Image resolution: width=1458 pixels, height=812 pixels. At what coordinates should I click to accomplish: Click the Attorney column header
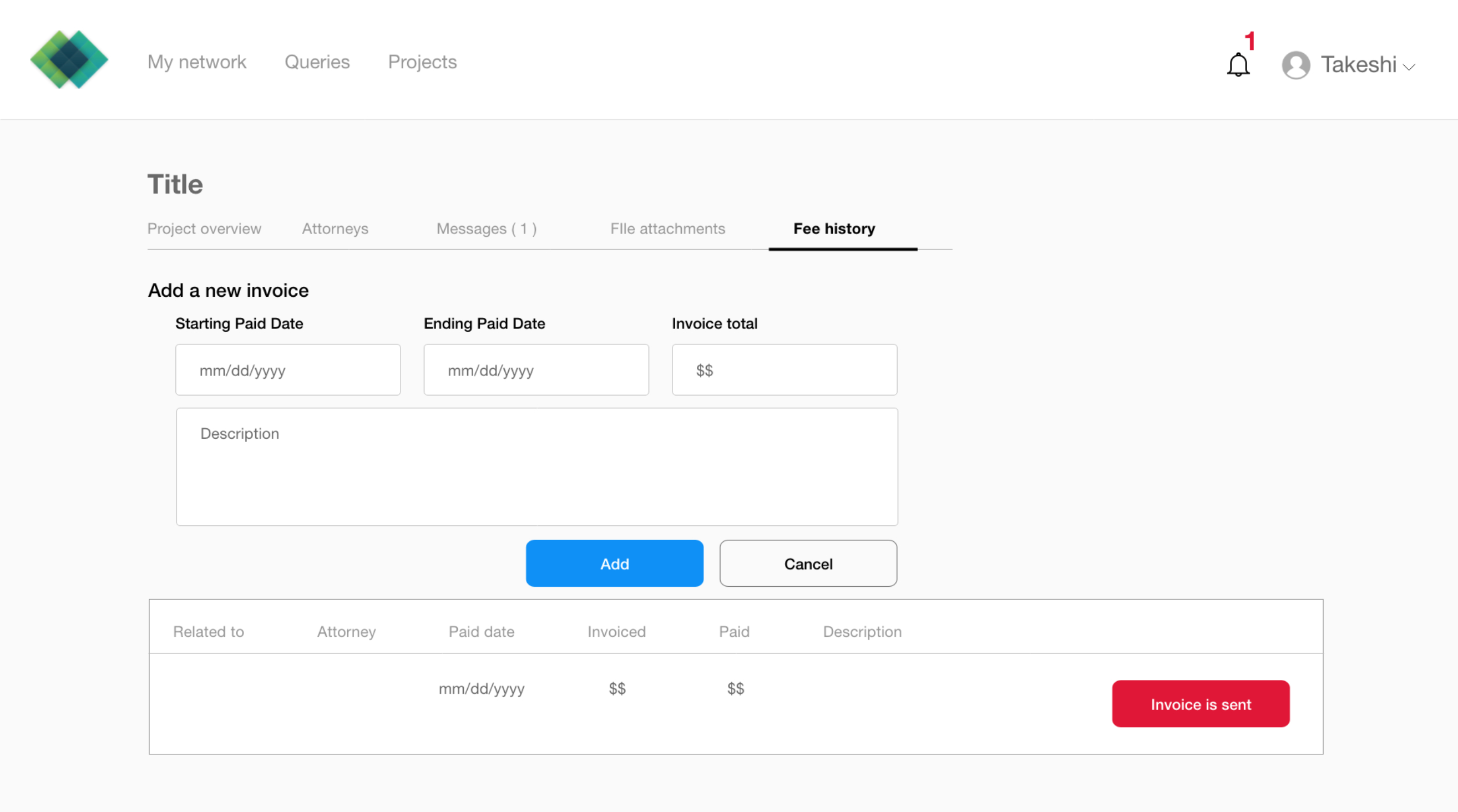tap(346, 632)
